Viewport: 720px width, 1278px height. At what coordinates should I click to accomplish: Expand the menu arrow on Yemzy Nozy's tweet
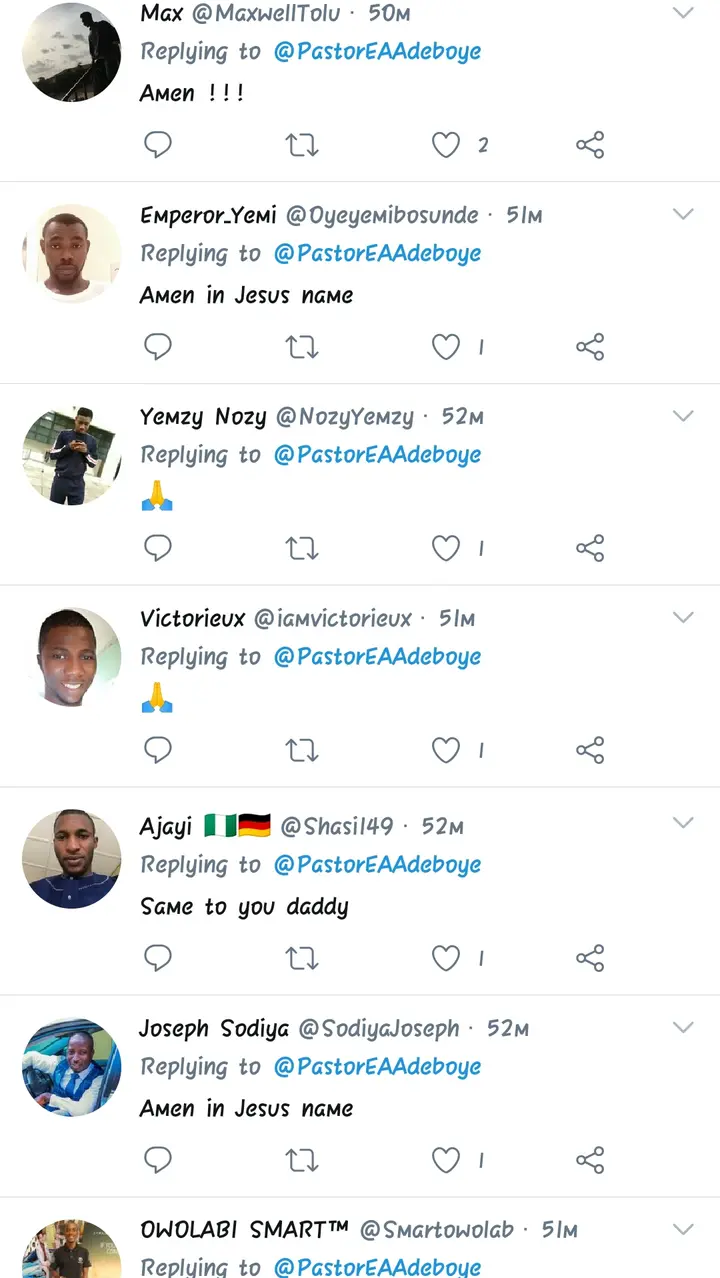click(683, 416)
